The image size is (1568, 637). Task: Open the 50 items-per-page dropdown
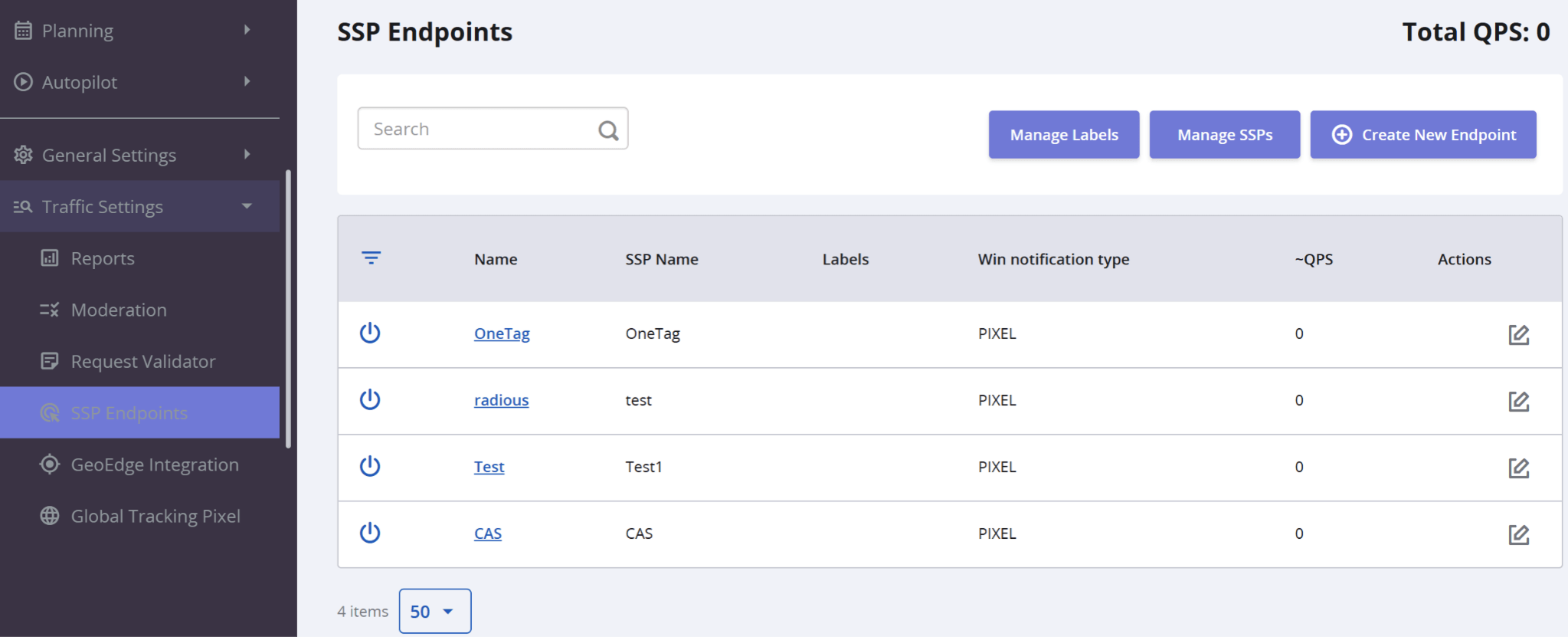coord(435,611)
